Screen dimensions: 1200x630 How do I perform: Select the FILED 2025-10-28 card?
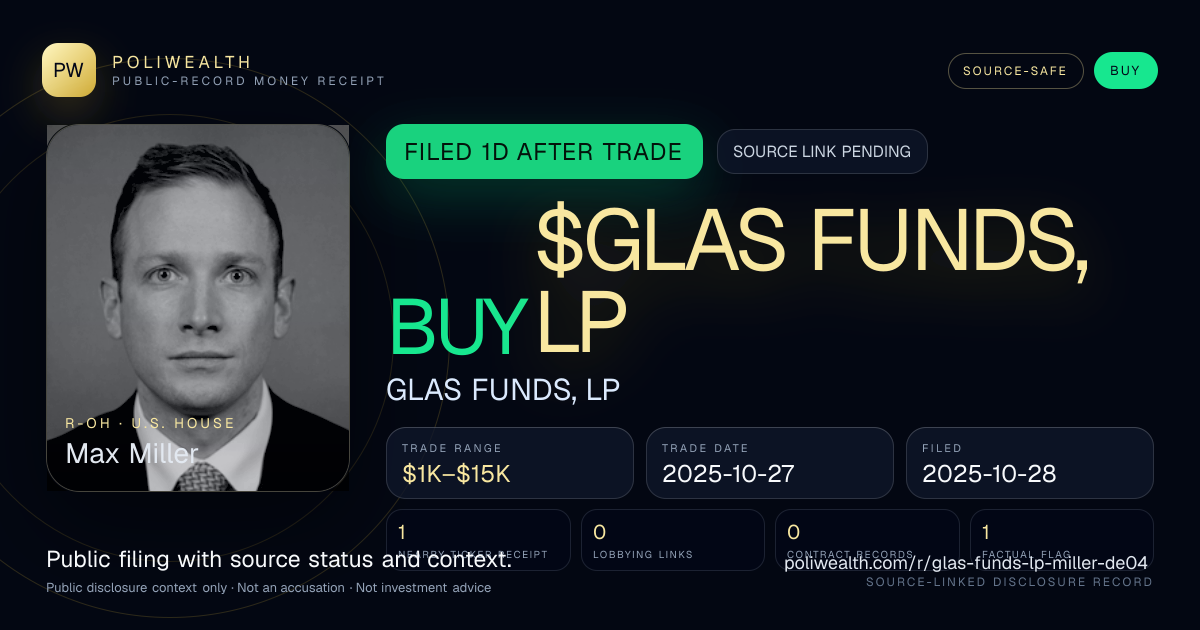(x=1030, y=463)
